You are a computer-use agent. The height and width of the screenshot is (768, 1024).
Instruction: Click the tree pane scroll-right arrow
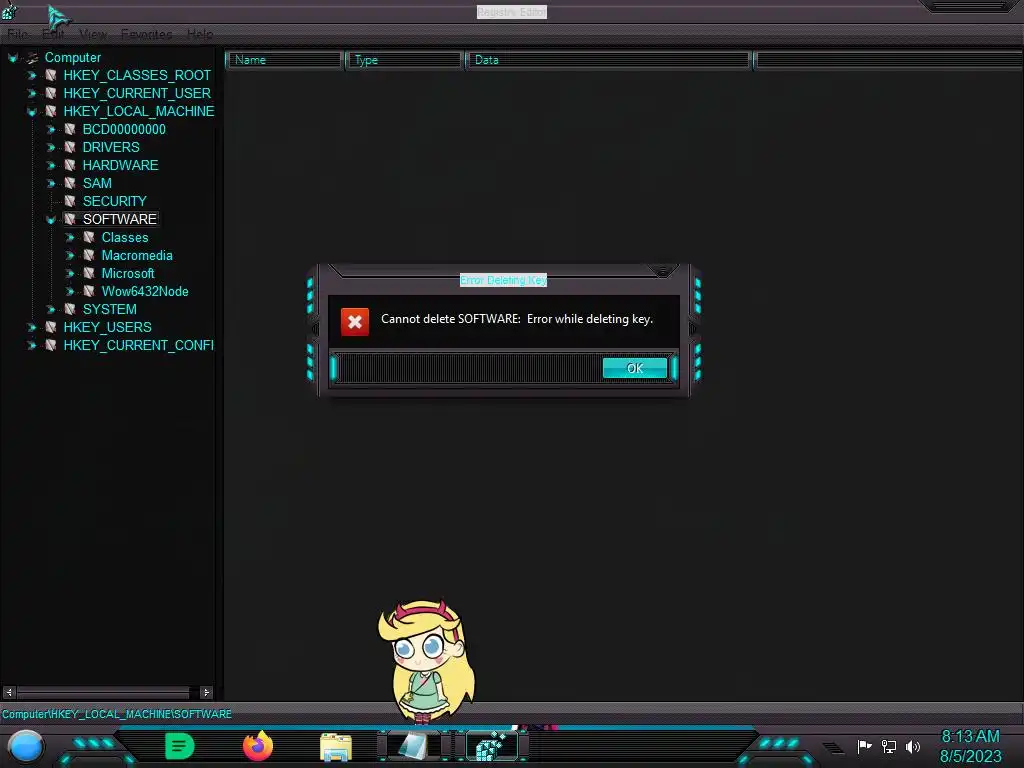[206, 692]
